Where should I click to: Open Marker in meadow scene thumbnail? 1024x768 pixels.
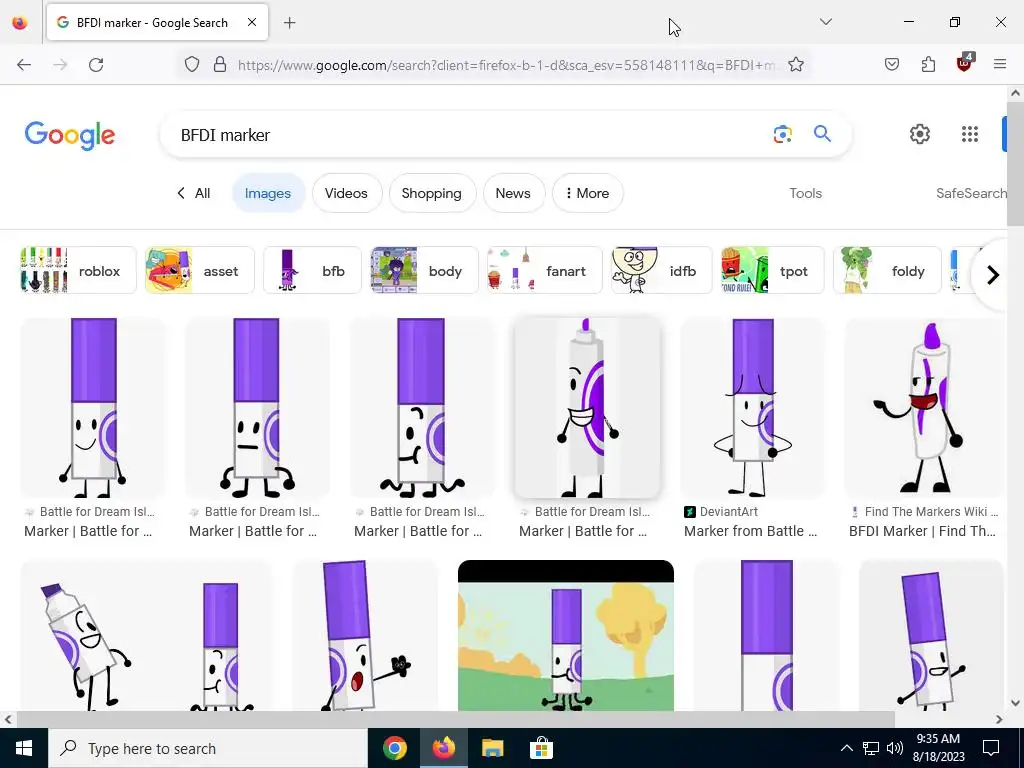566,635
